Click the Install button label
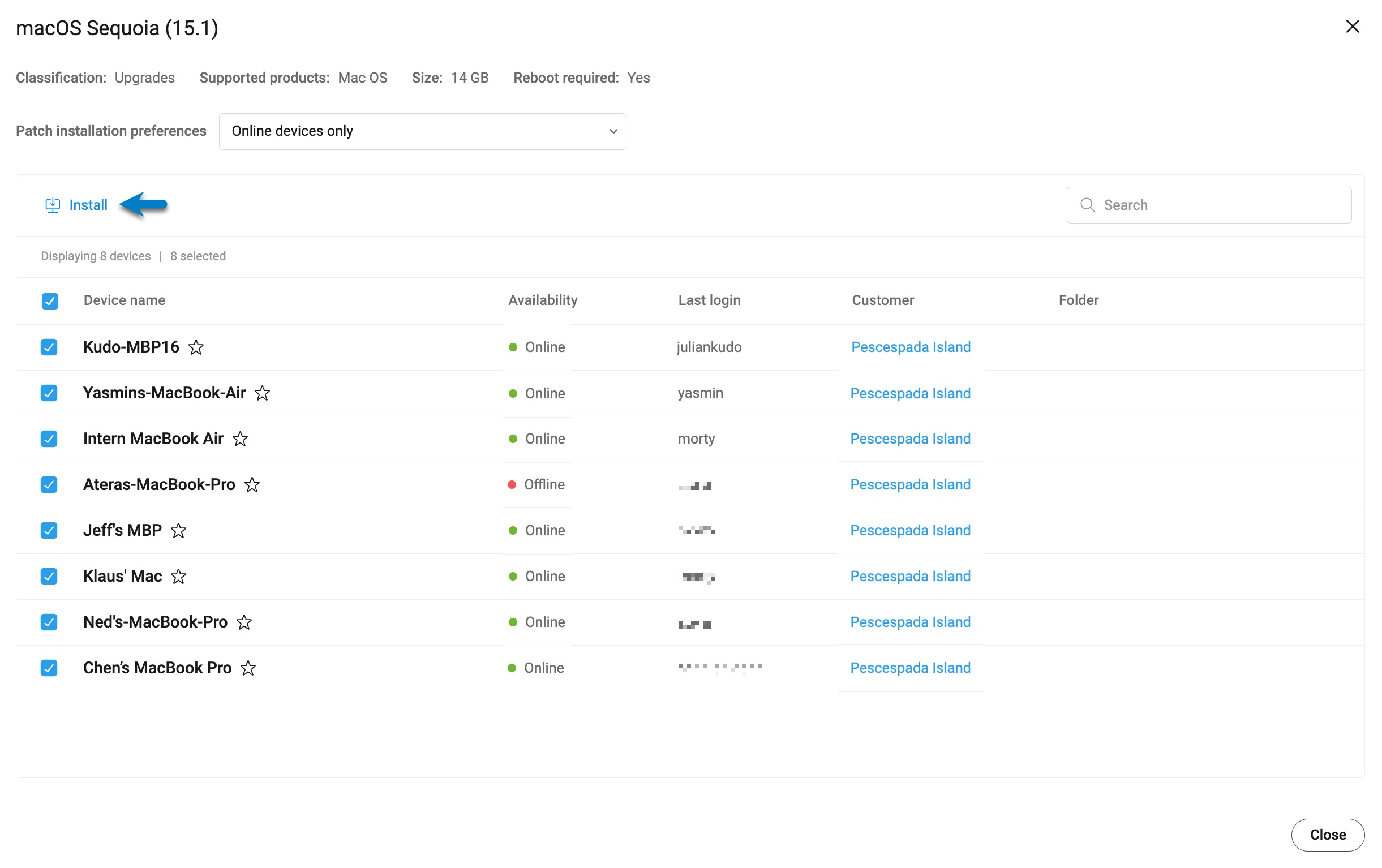The image size is (1382, 868). (88, 205)
